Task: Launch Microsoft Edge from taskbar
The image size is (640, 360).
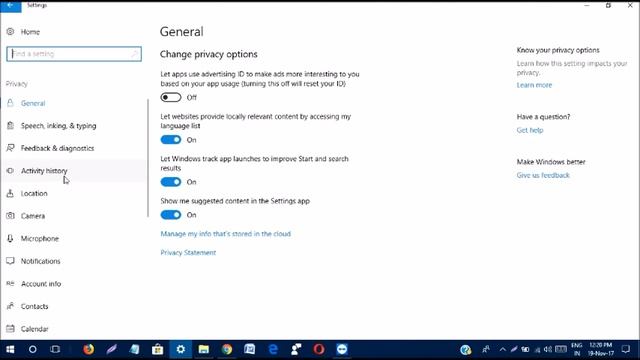Action: (x=273, y=349)
